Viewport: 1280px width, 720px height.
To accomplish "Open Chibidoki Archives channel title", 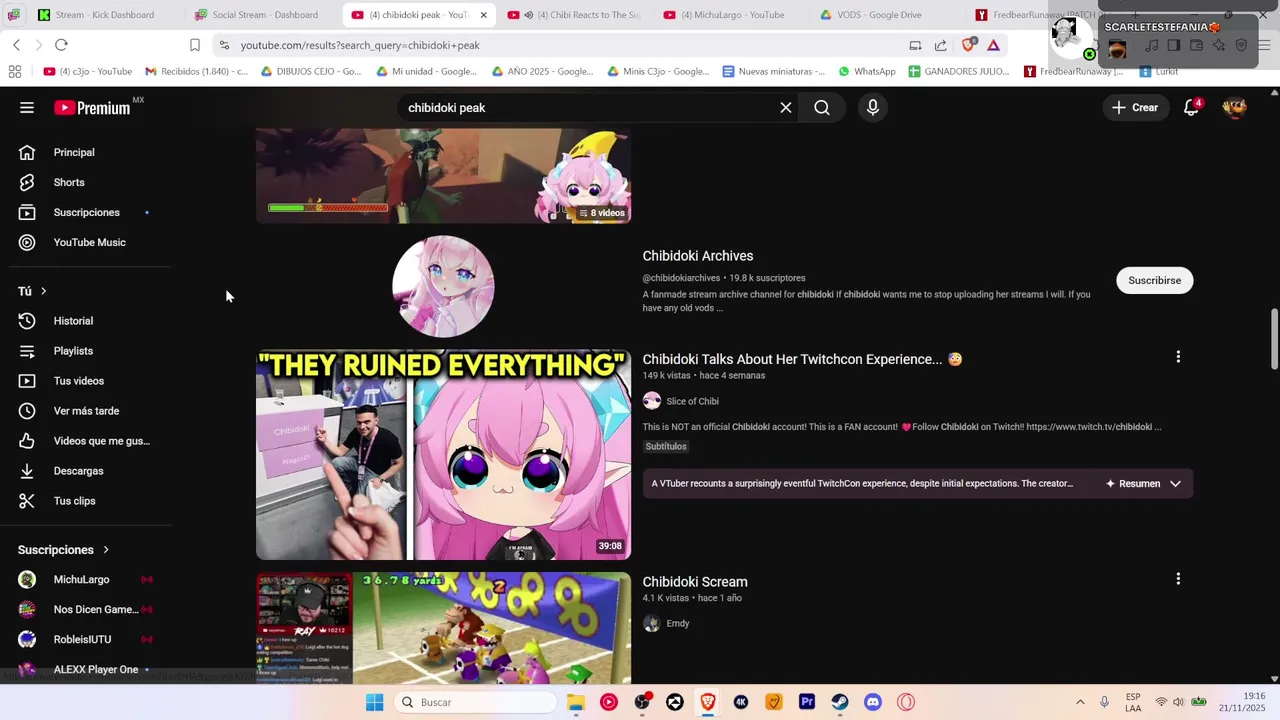I will click(697, 256).
